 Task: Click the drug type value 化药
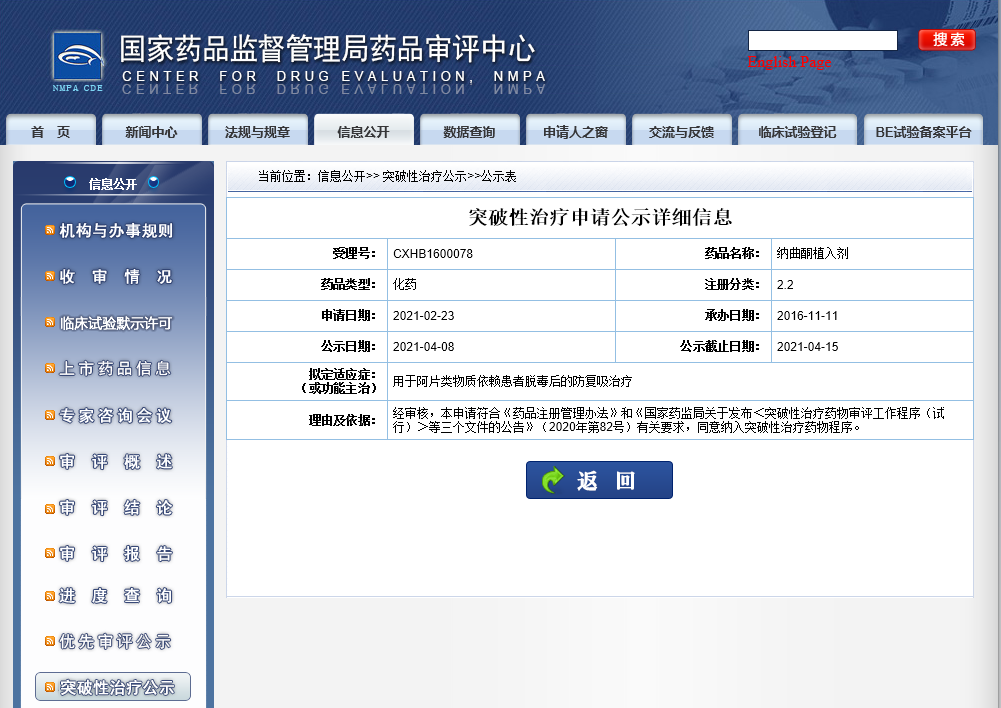click(x=405, y=284)
